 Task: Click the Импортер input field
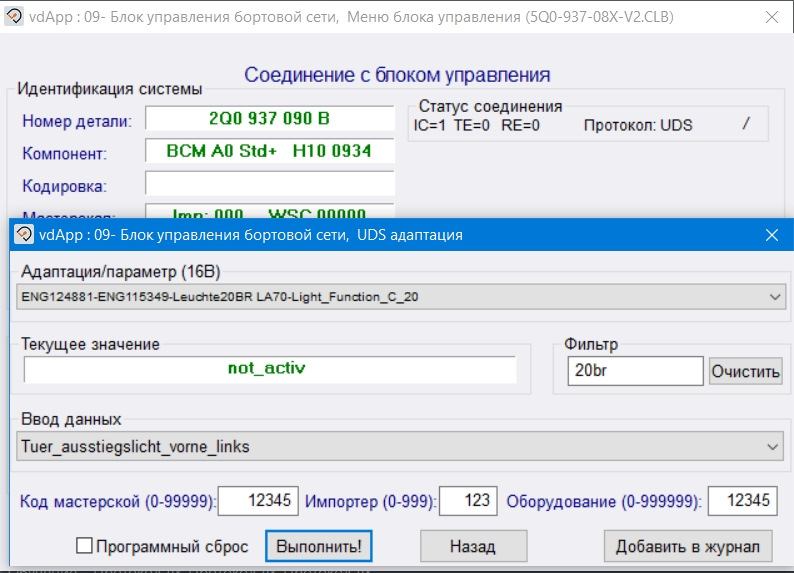click(468, 501)
